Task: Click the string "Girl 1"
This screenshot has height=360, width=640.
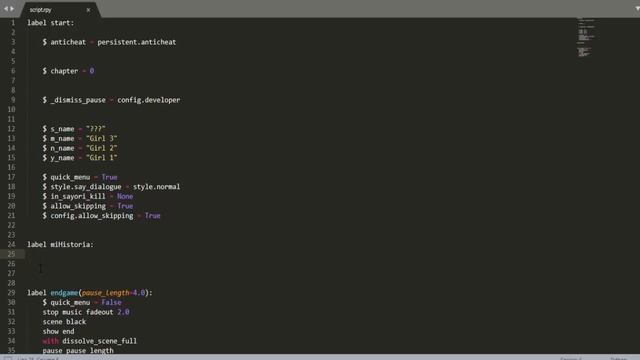Action: pos(102,158)
